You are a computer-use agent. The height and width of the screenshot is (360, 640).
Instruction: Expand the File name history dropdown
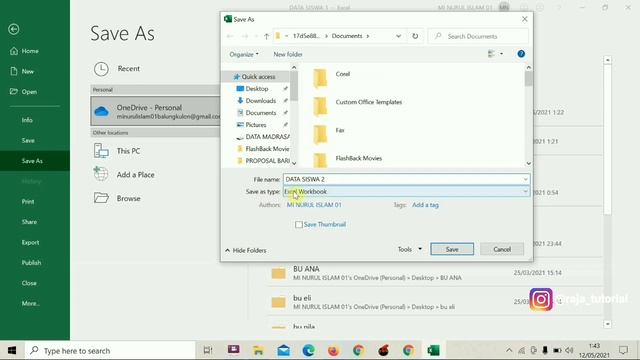point(525,179)
